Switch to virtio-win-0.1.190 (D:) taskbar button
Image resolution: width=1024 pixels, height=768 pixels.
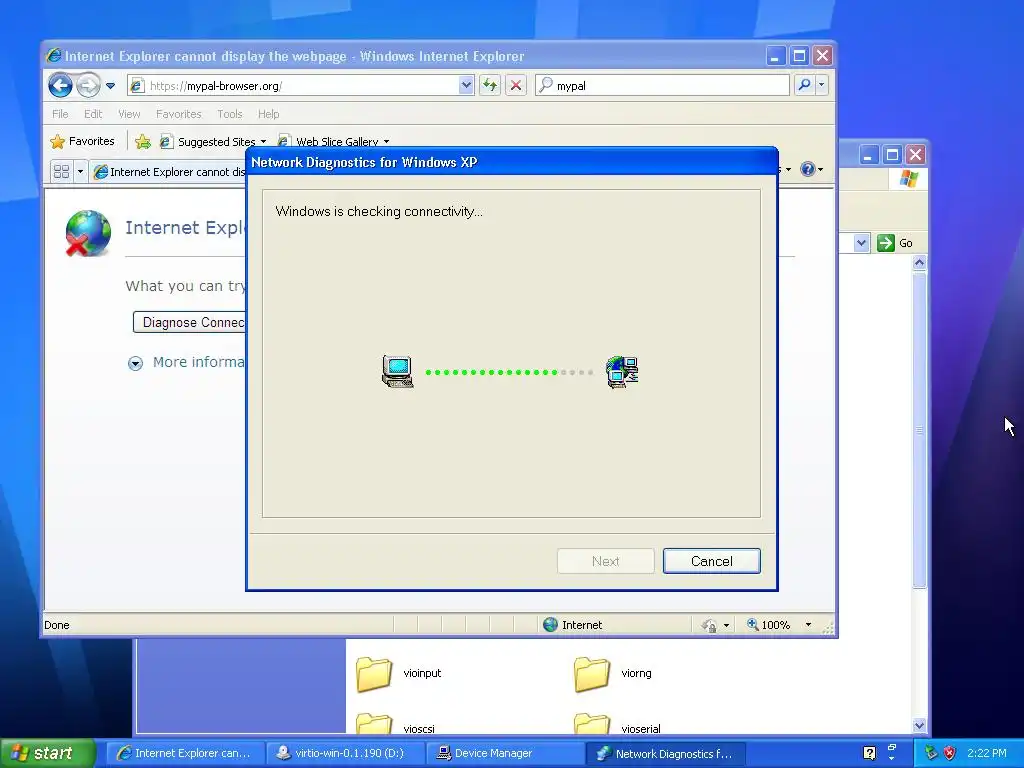pos(345,753)
